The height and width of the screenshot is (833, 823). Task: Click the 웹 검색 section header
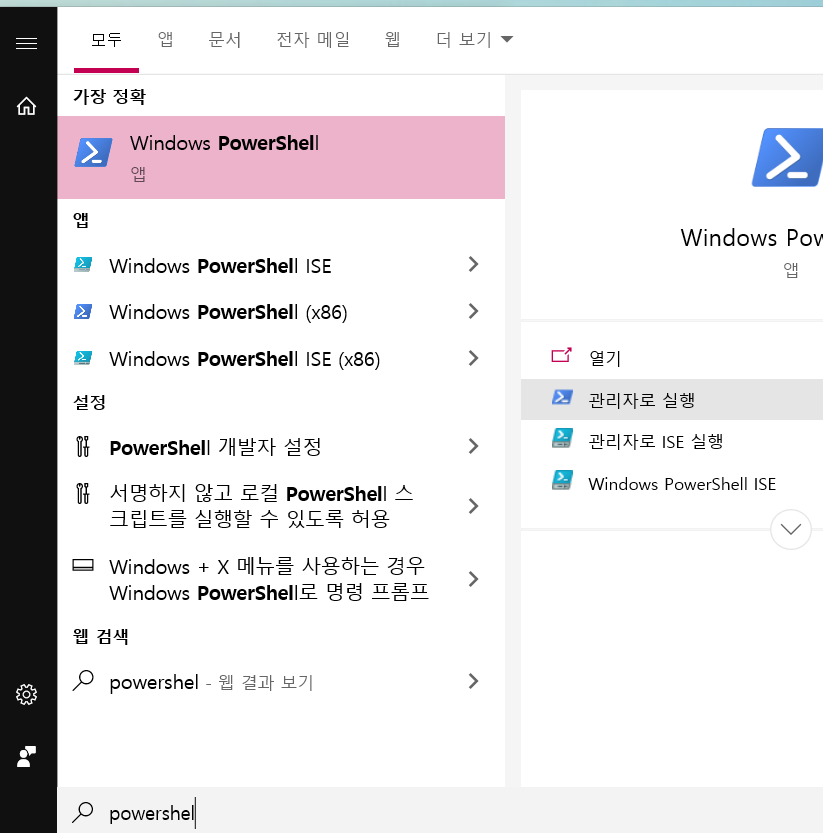point(100,636)
